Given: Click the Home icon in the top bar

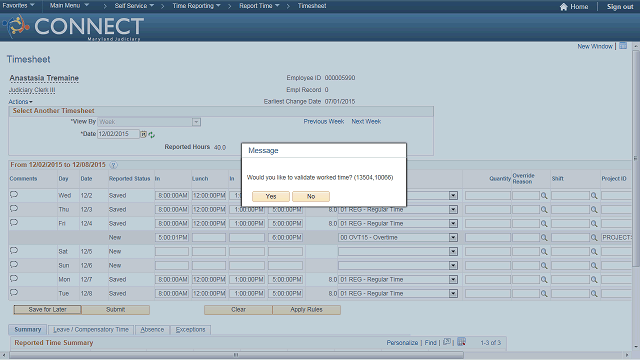Looking at the screenshot, I should [x=564, y=7].
